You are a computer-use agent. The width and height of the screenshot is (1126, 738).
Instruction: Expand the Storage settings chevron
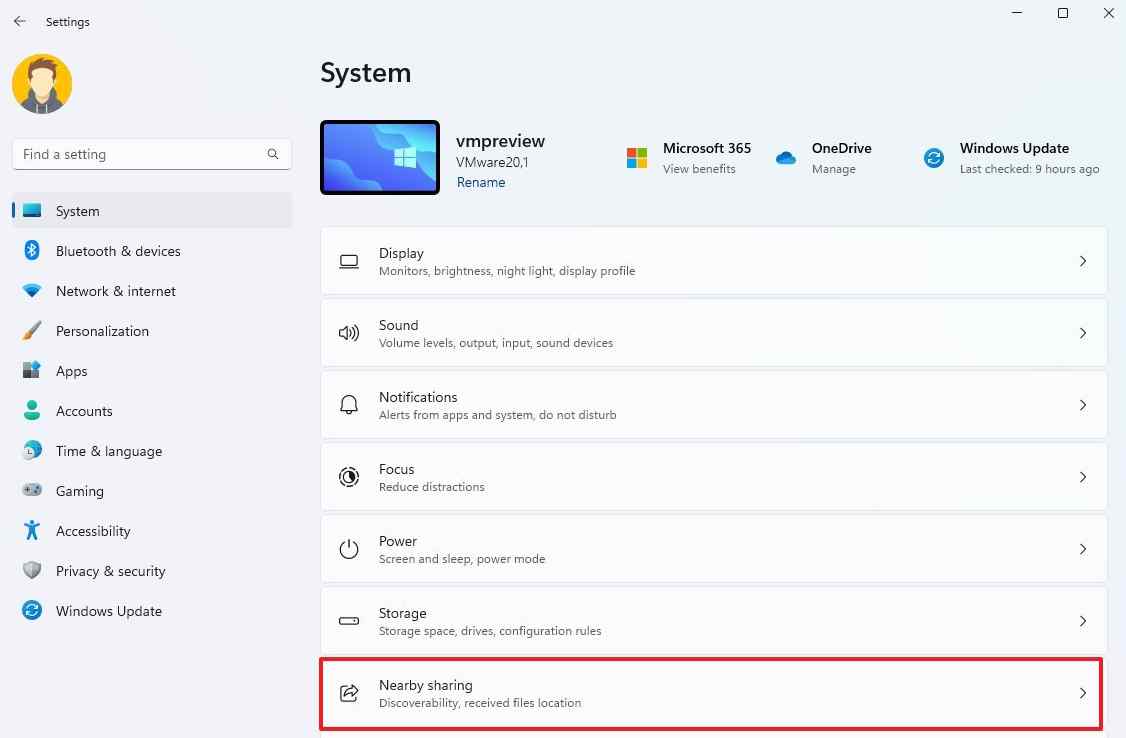[x=1083, y=621]
